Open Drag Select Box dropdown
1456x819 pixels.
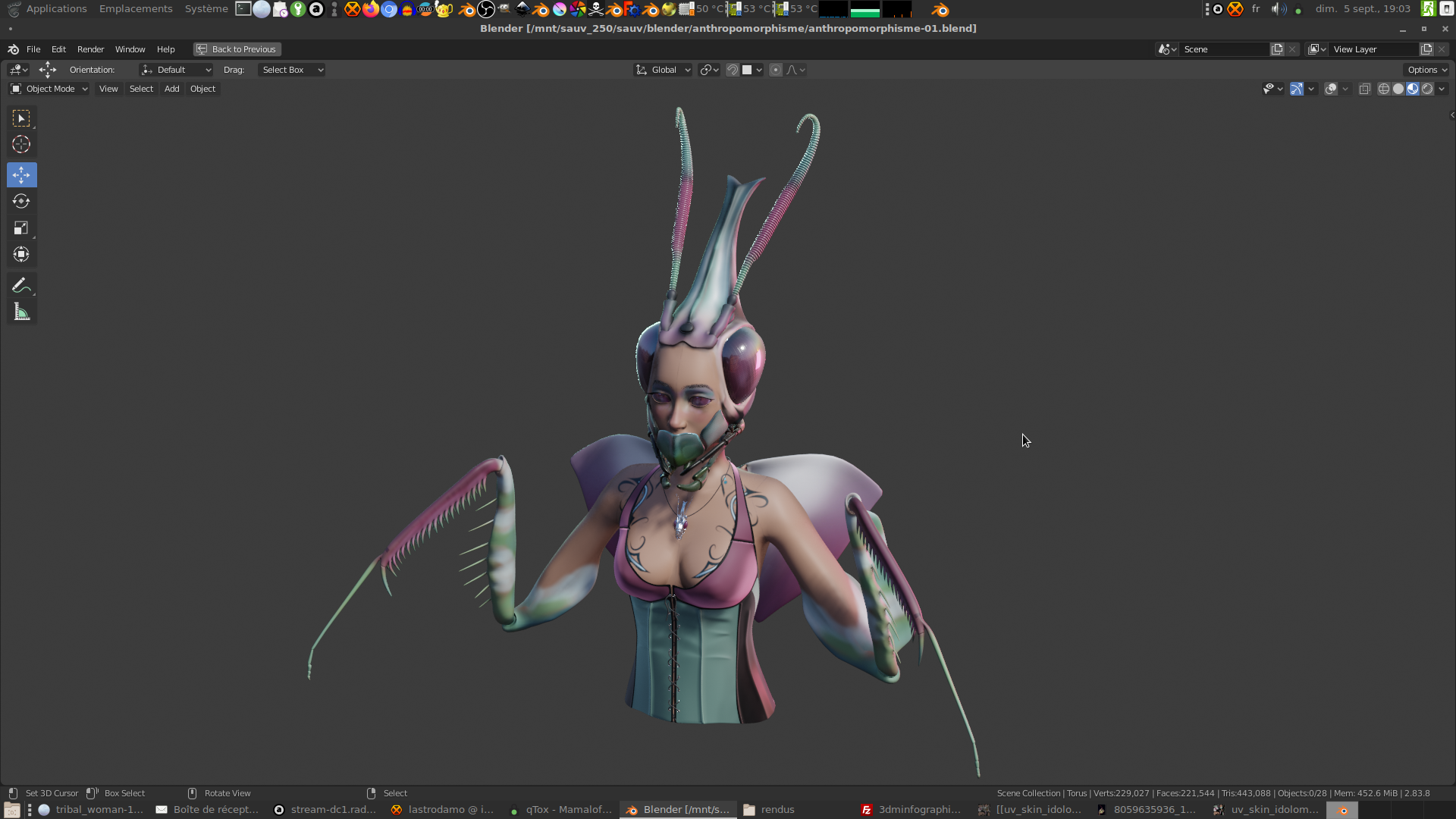292,70
